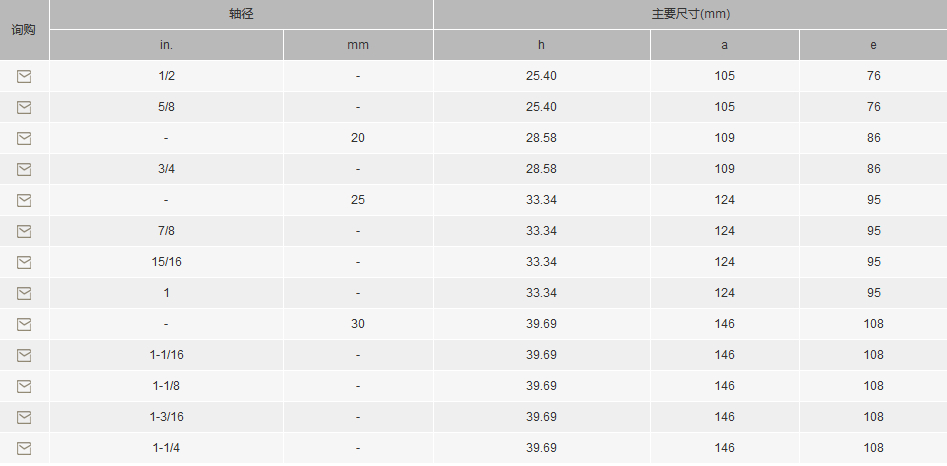Click the envelope icon for 20 mm shaft row
The height and width of the screenshot is (466, 947).
point(24,139)
